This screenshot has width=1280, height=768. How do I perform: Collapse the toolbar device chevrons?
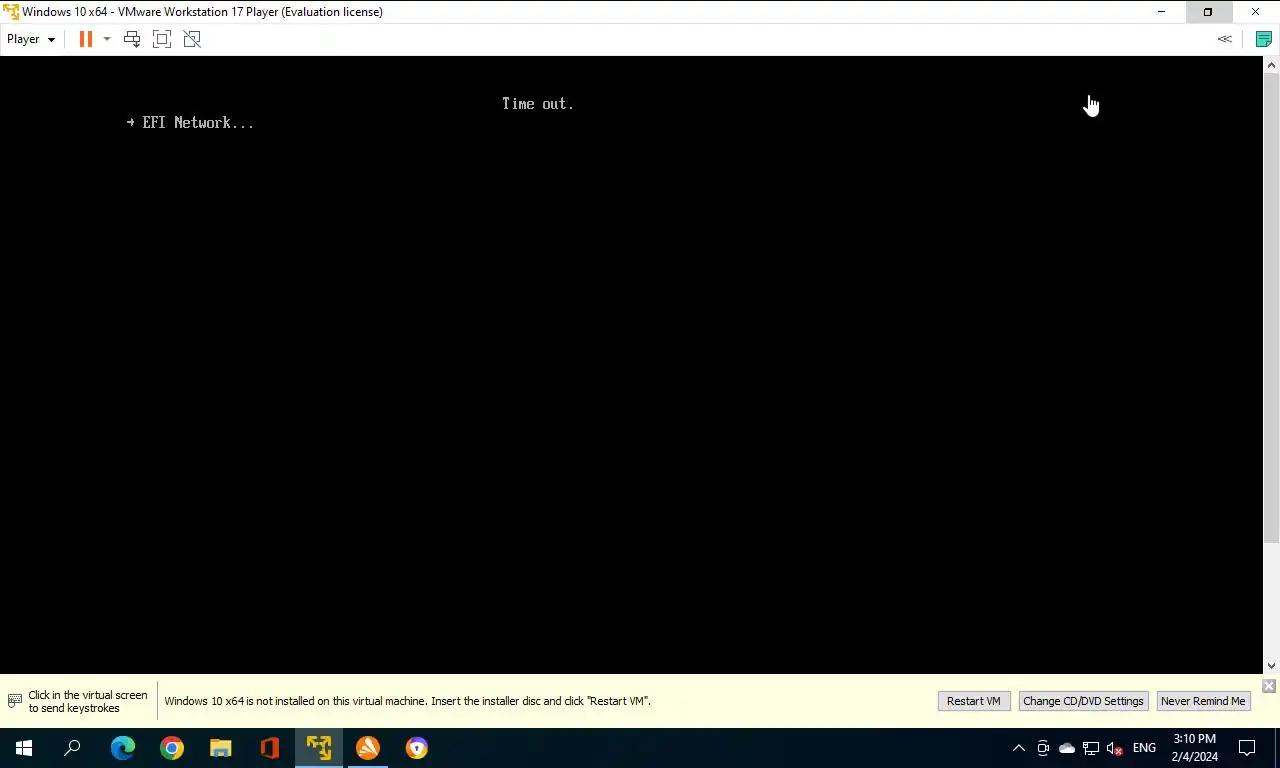click(1224, 39)
